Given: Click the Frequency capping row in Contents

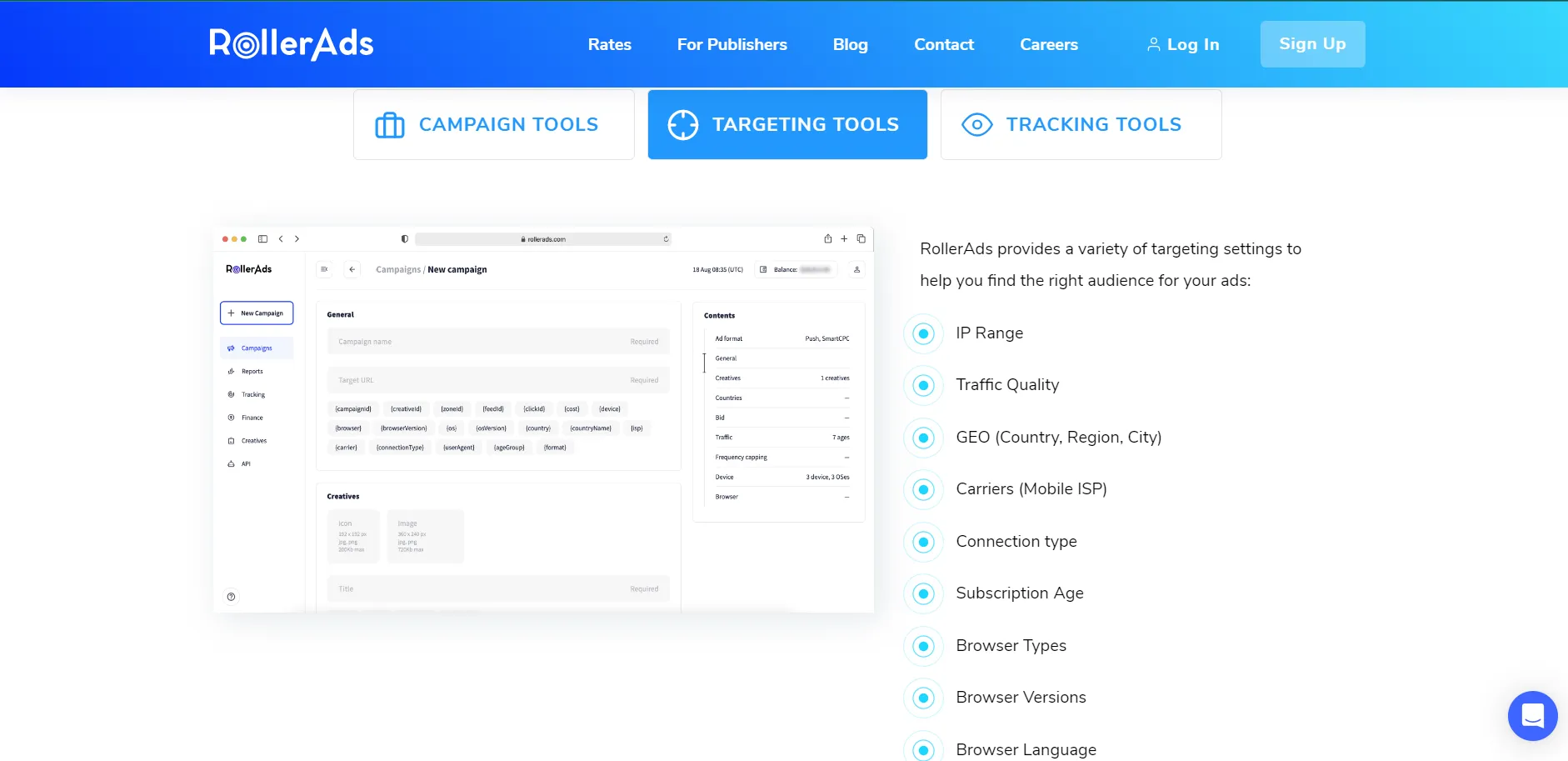Looking at the screenshot, I should pyautogui.click(x=782, y=457).
